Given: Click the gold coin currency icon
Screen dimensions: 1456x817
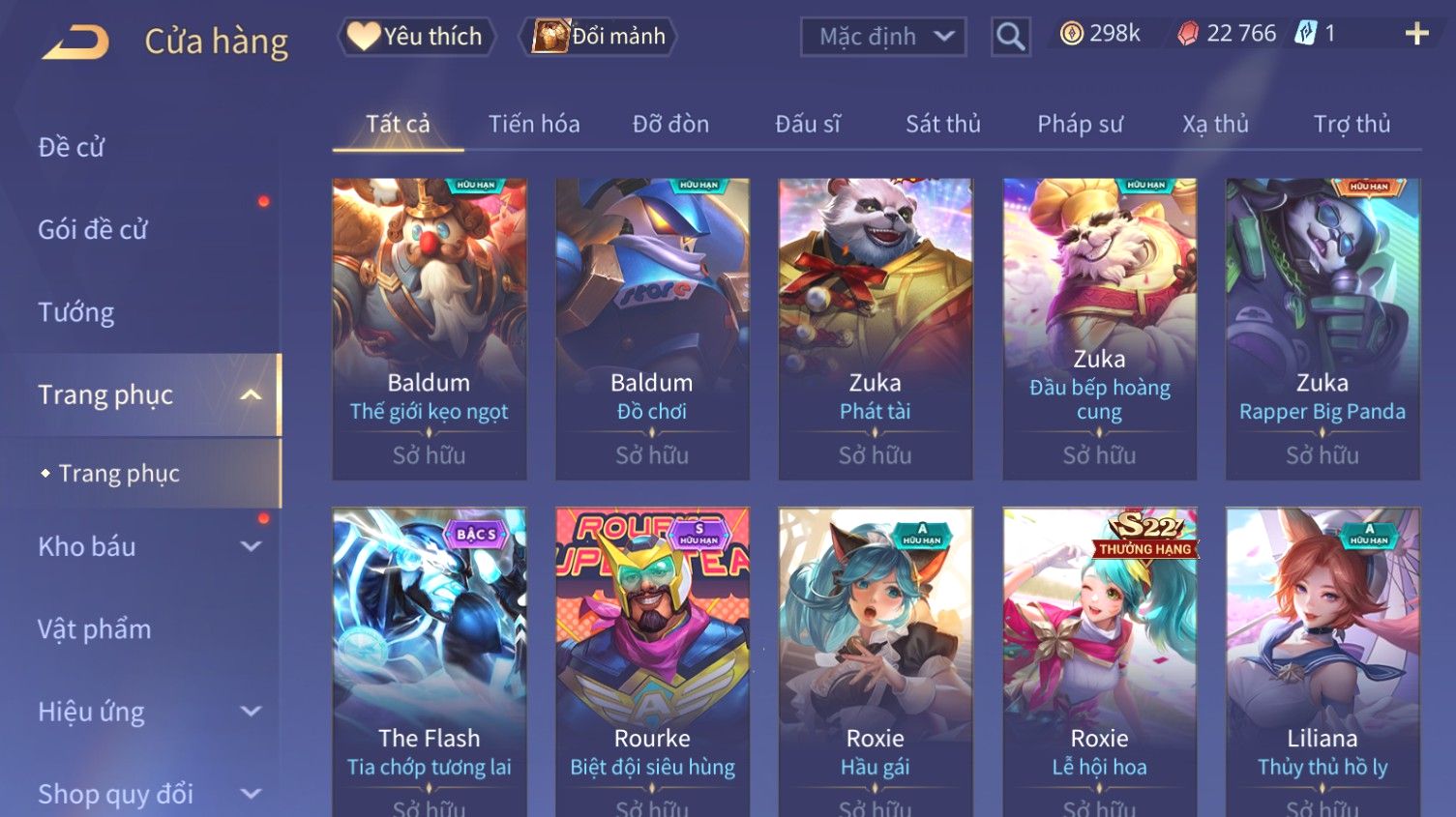Looking at the screenshot, I should pos(1071,34).
